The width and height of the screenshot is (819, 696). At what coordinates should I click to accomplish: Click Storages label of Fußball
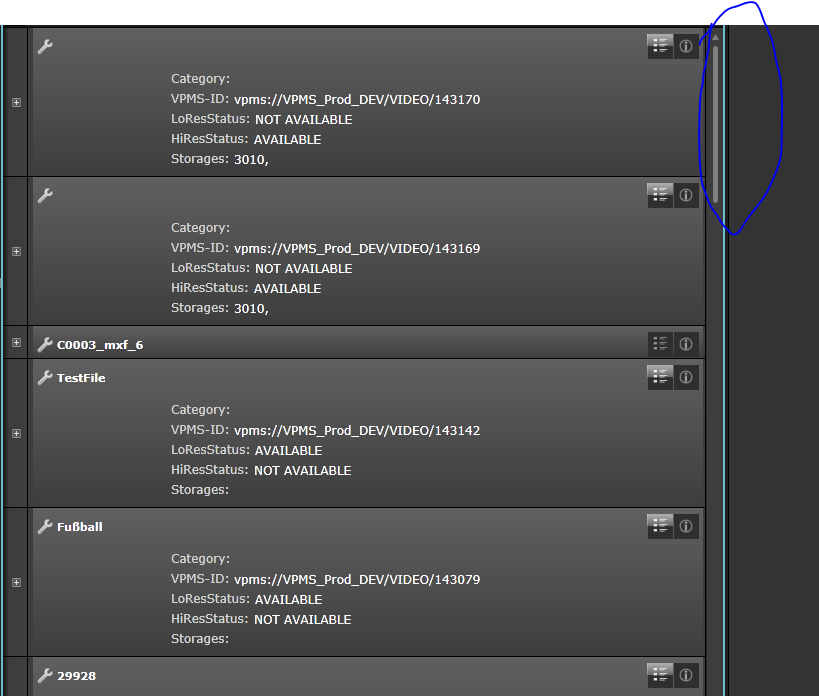click(200, 639)
